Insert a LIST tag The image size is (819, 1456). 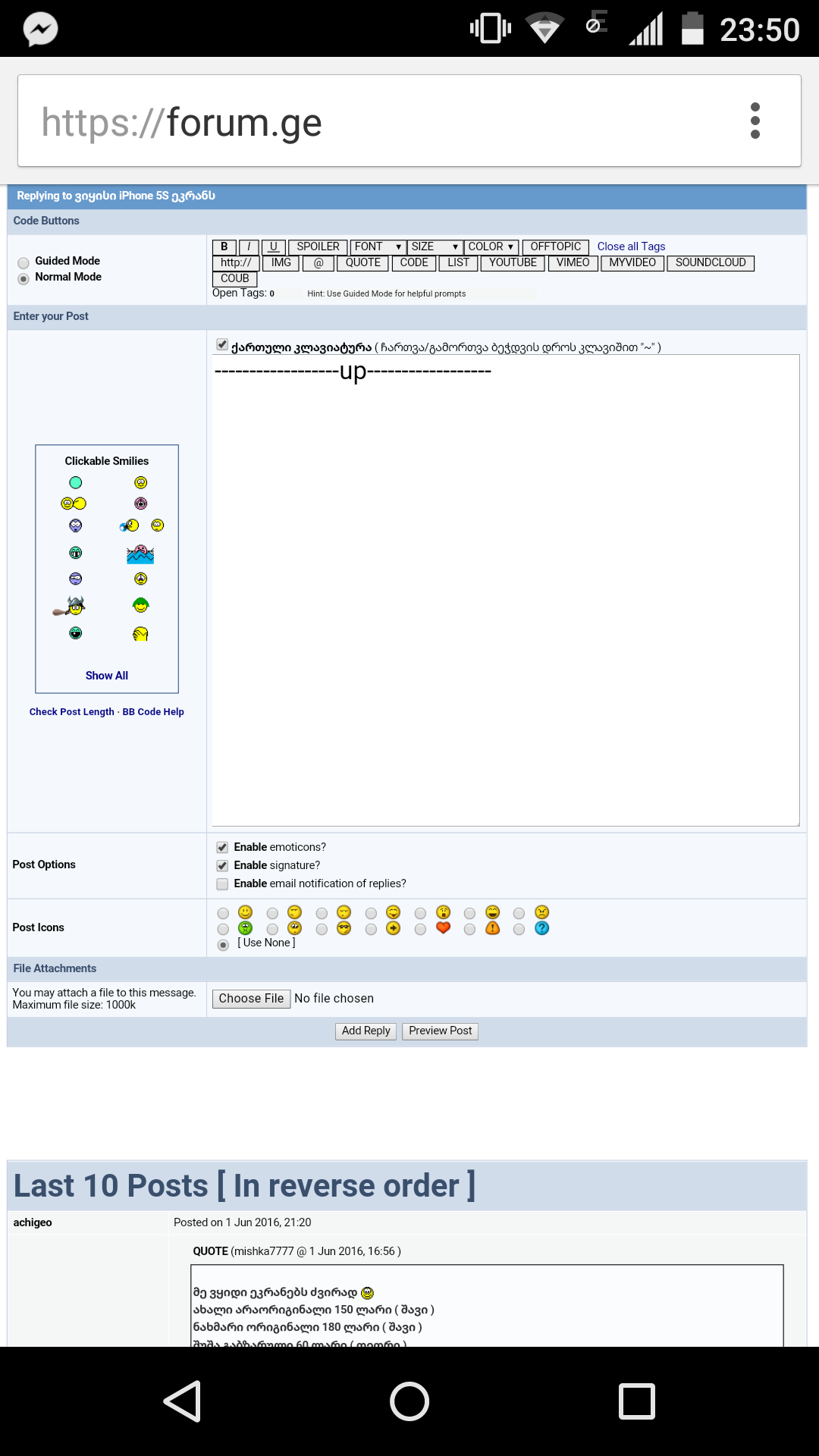pos(459,263)
